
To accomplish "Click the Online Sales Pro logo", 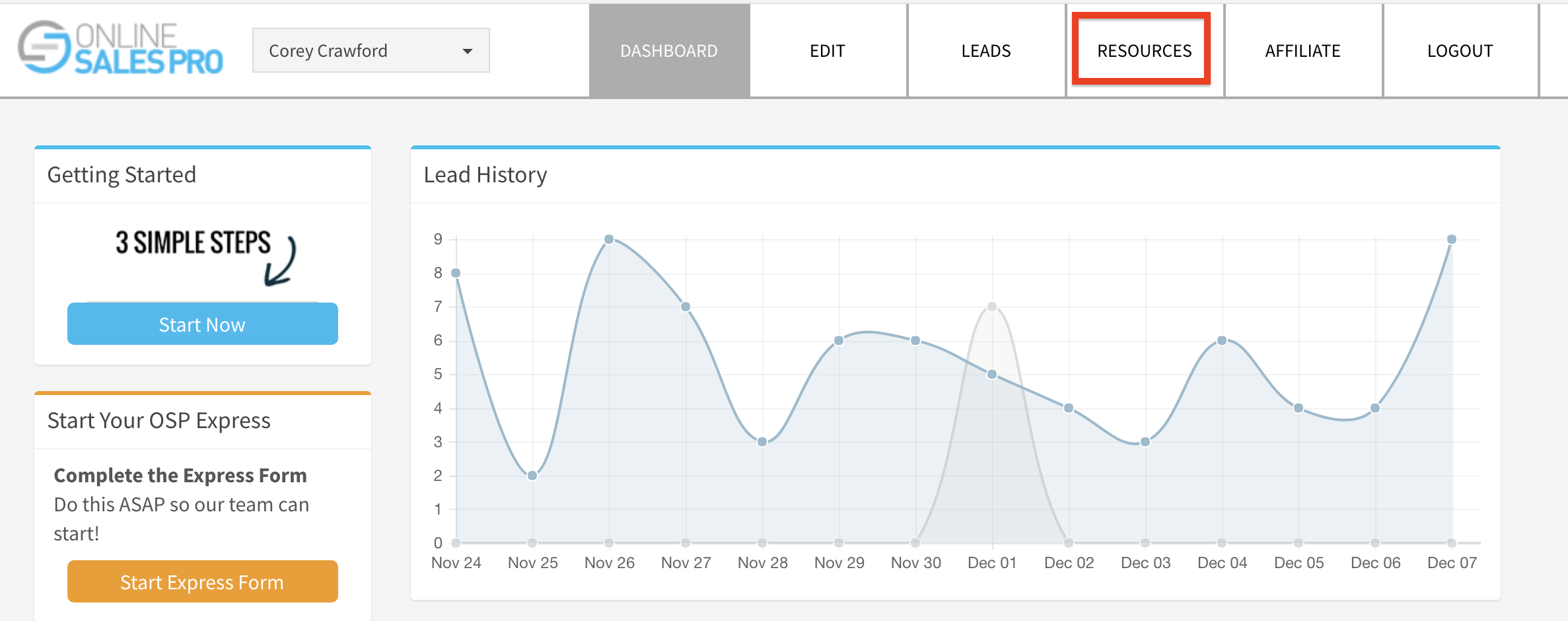I will (120, 48).
